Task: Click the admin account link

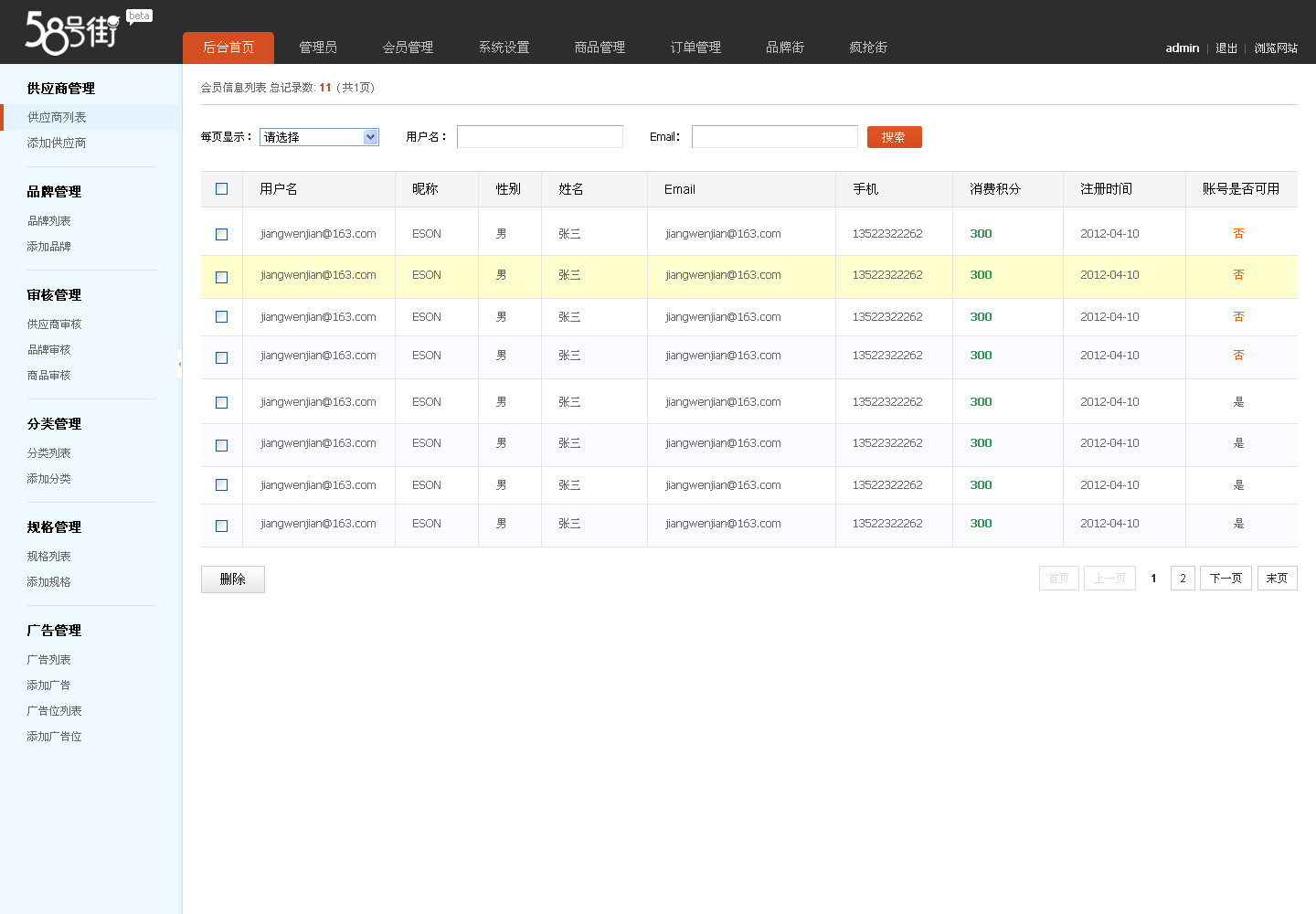Action: (x=1183, y=48)
